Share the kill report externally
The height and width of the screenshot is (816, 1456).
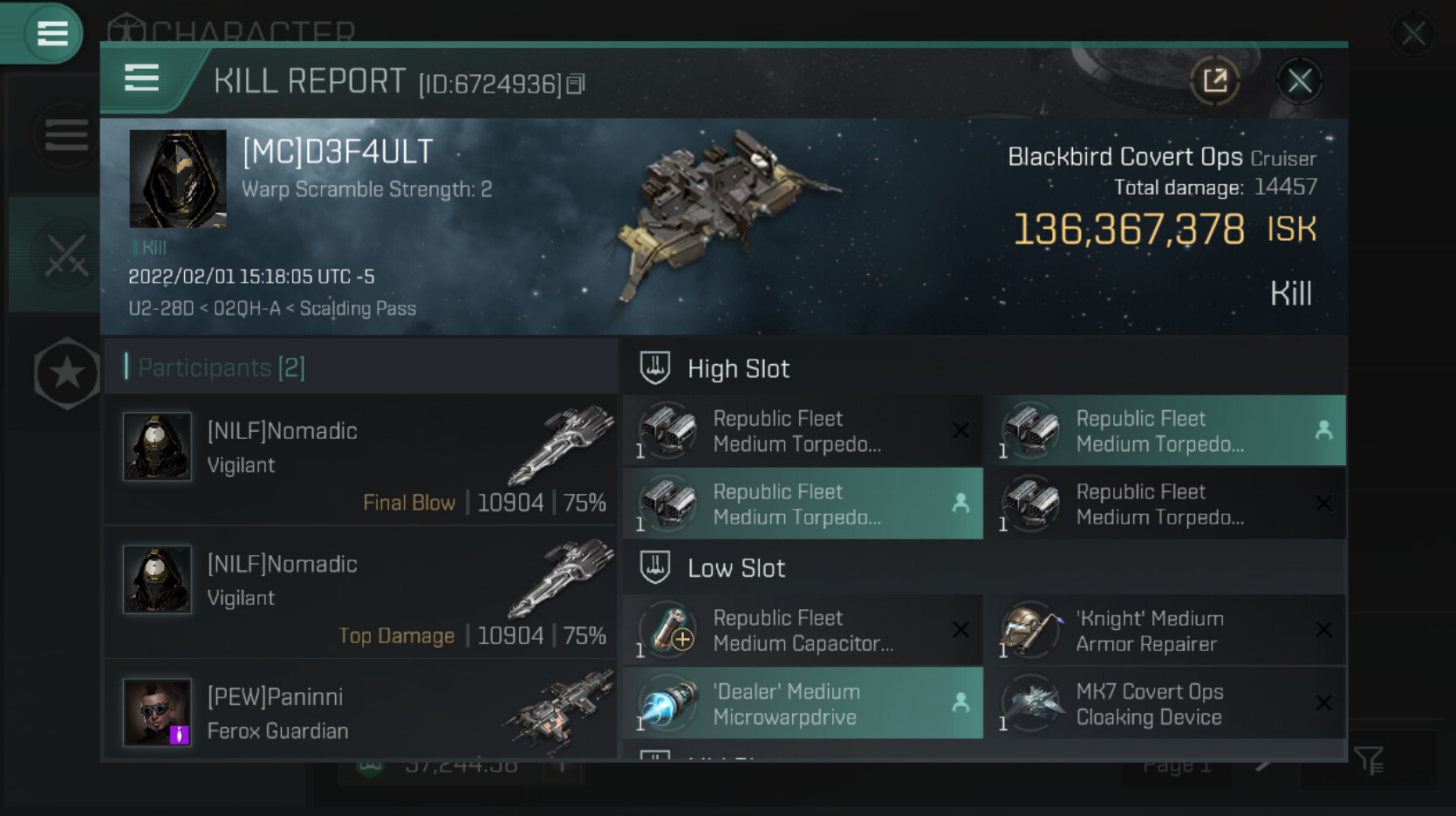[x=1214, y=81]
